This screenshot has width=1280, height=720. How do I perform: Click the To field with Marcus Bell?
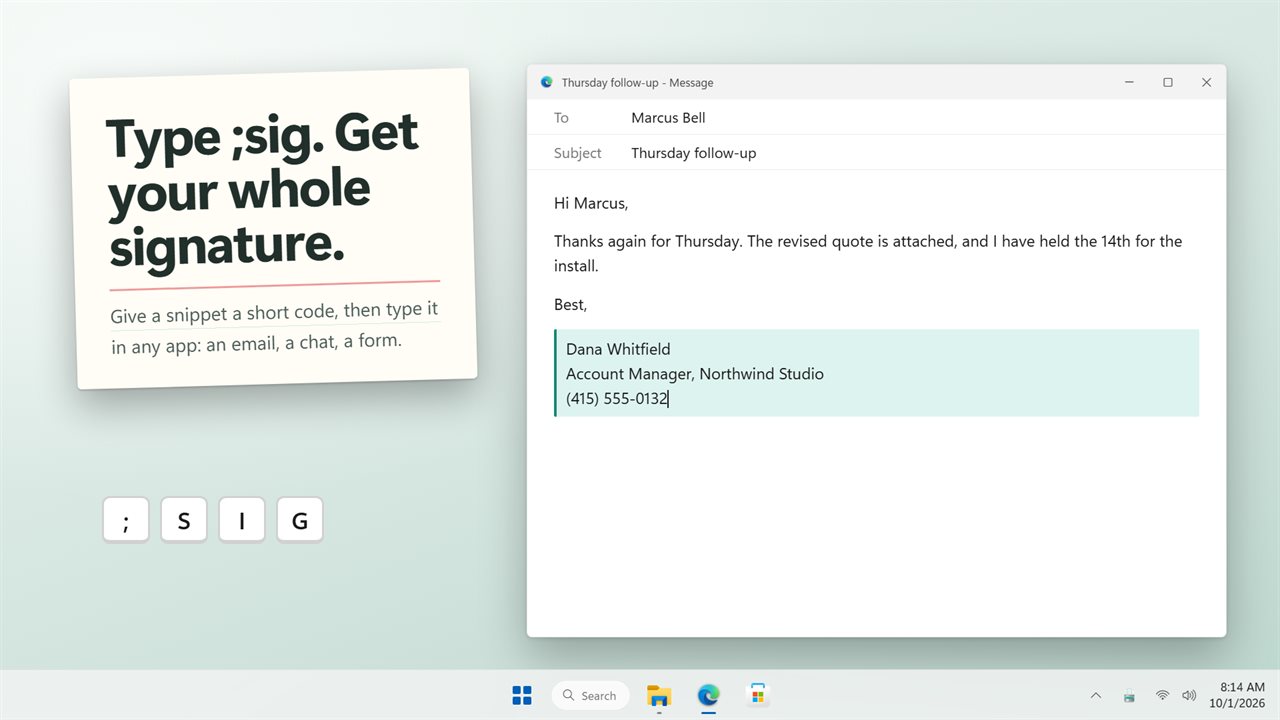876,117
